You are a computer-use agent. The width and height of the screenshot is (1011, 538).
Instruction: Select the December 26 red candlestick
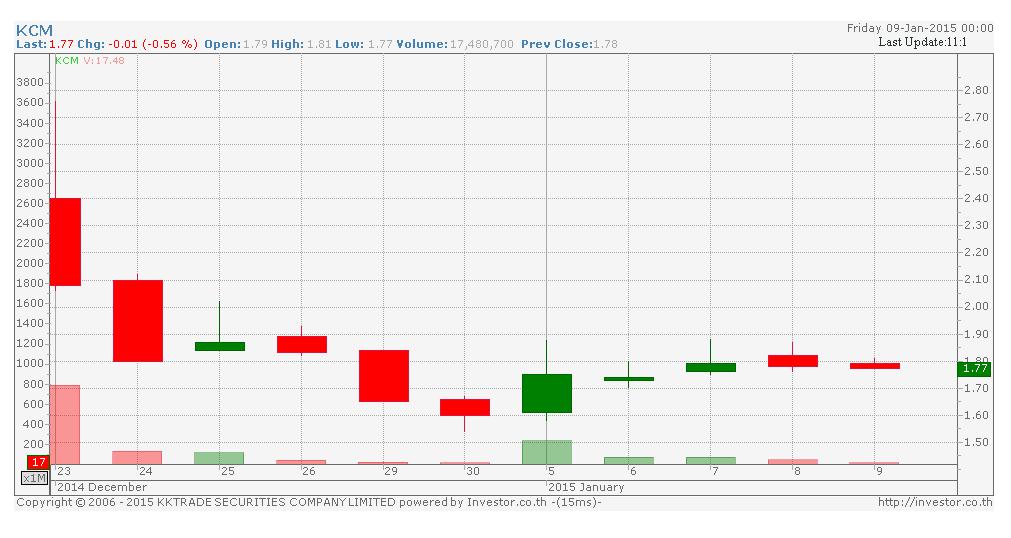coord(302,344)
